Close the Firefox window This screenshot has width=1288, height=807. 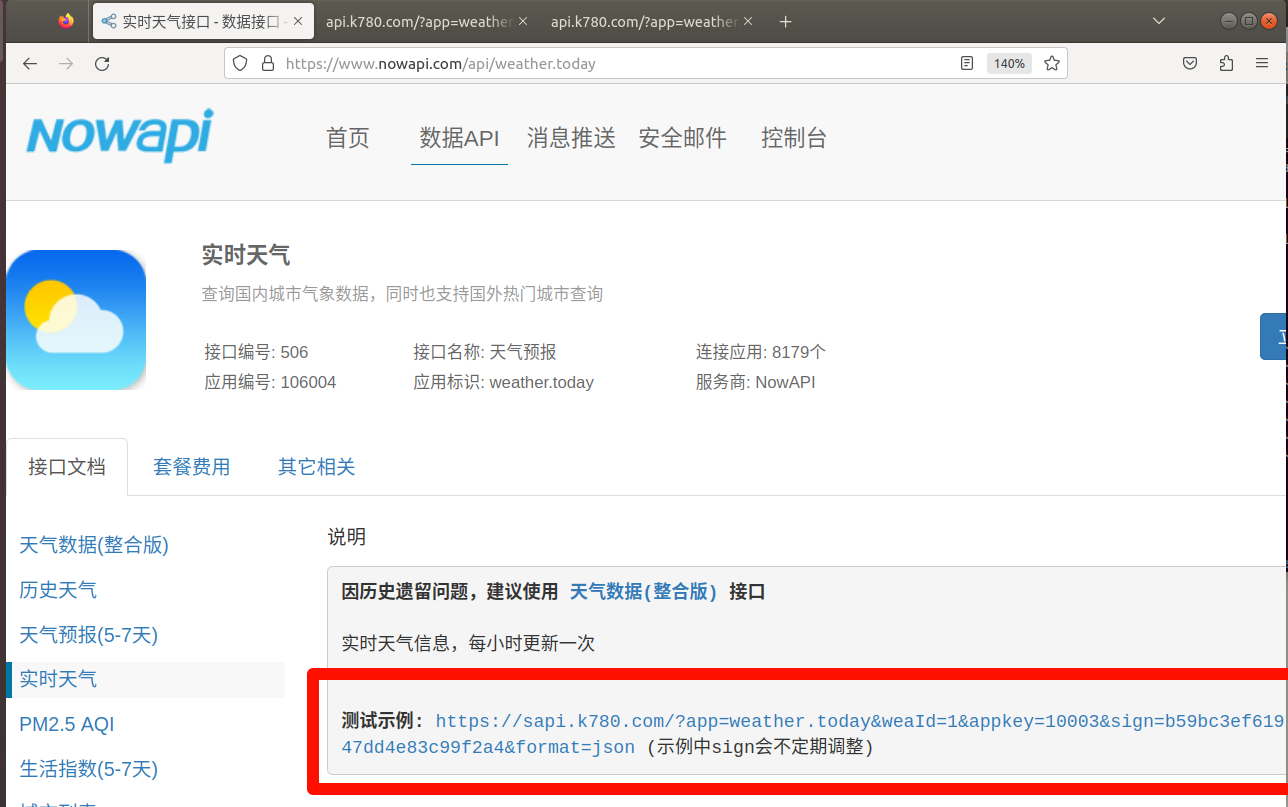1267,21
